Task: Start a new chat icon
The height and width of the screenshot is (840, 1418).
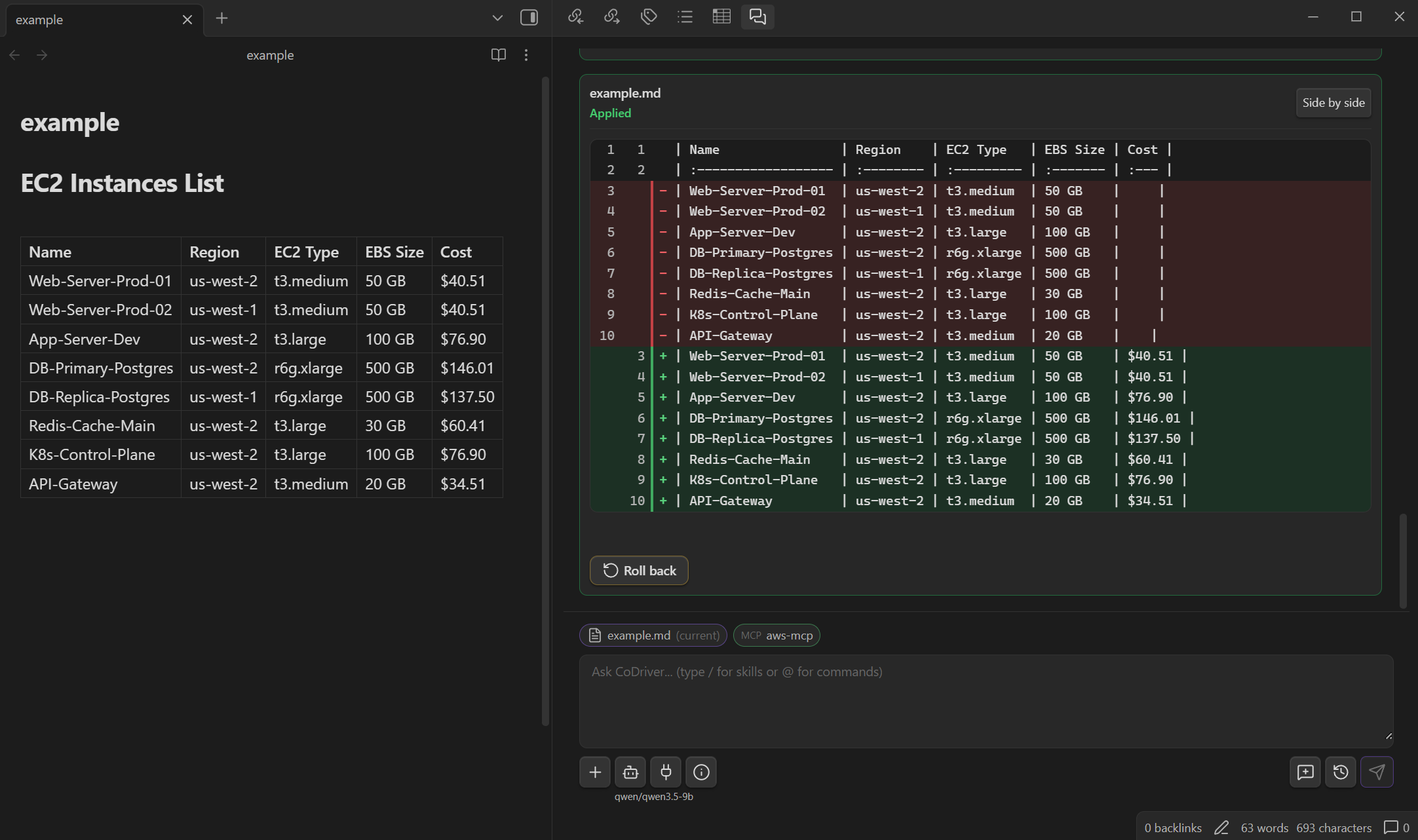Action: (1305, 773)
